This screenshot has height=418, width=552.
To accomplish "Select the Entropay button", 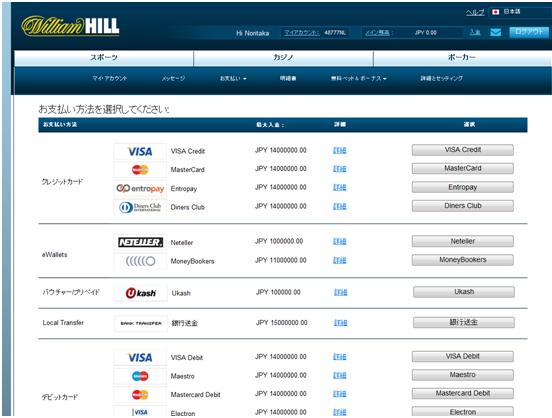I will click(x=463, y=187).
